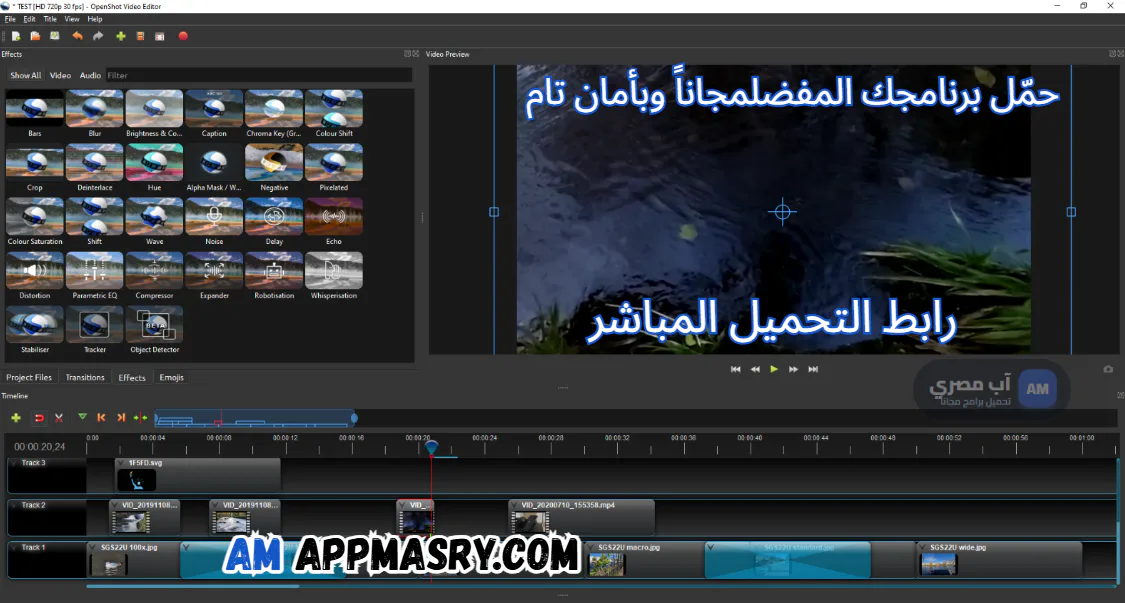
Task: Open SGS22U 100x.jpg clip menu arrow
Action: [x=94, y=548]
